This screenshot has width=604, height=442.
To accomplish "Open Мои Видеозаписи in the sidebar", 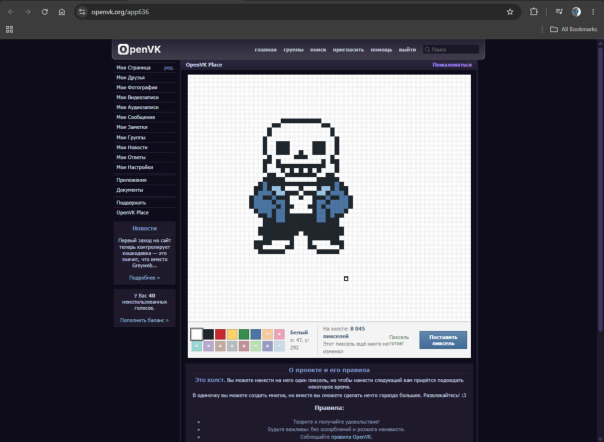I will coord(138,97).
